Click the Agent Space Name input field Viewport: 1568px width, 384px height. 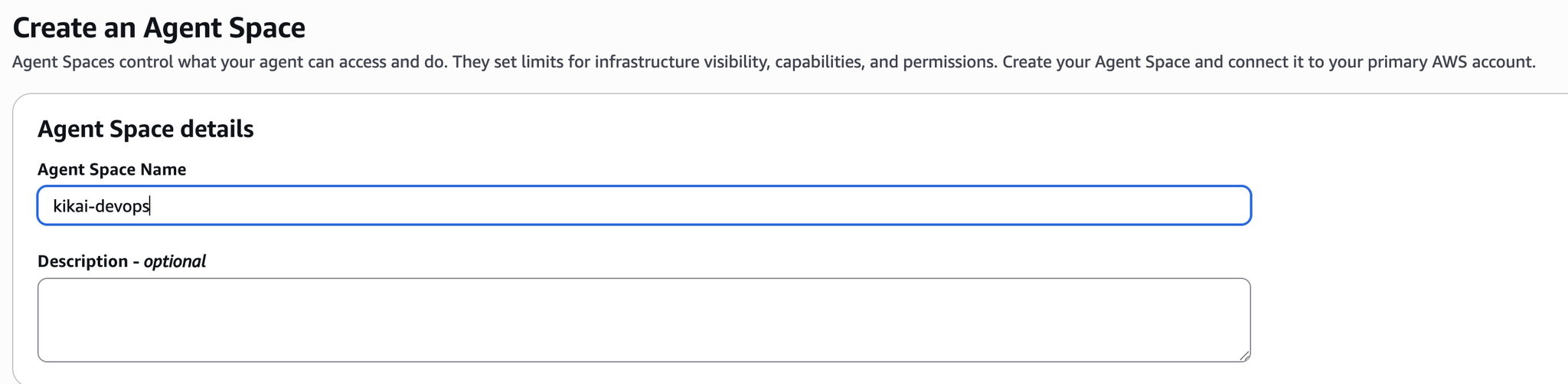(x=643, y=205)
